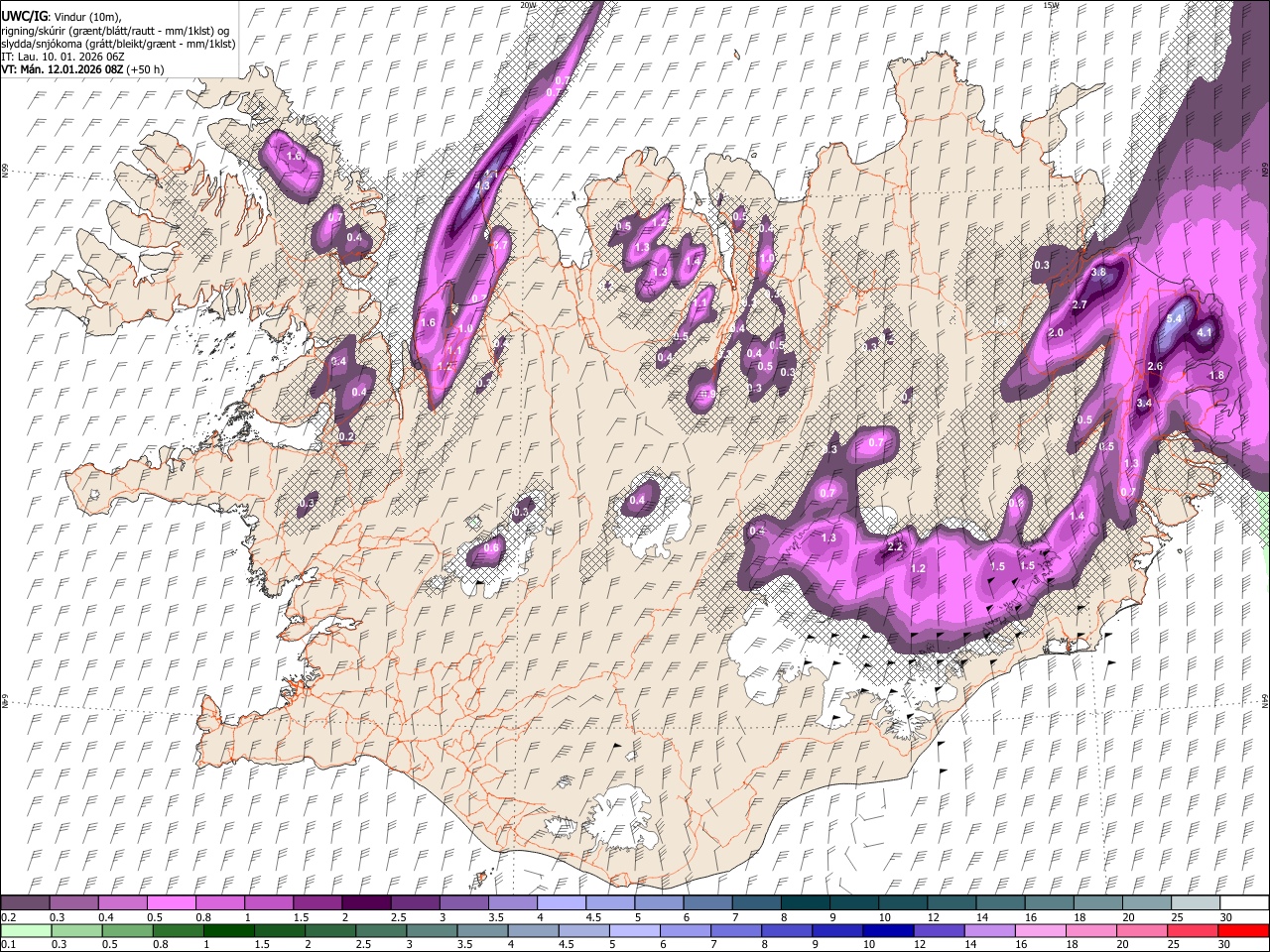The height and width of the screenshot is (952, 1270).
Task: Click the '0.1' label on the lower legend
Action: coord(8,944)
